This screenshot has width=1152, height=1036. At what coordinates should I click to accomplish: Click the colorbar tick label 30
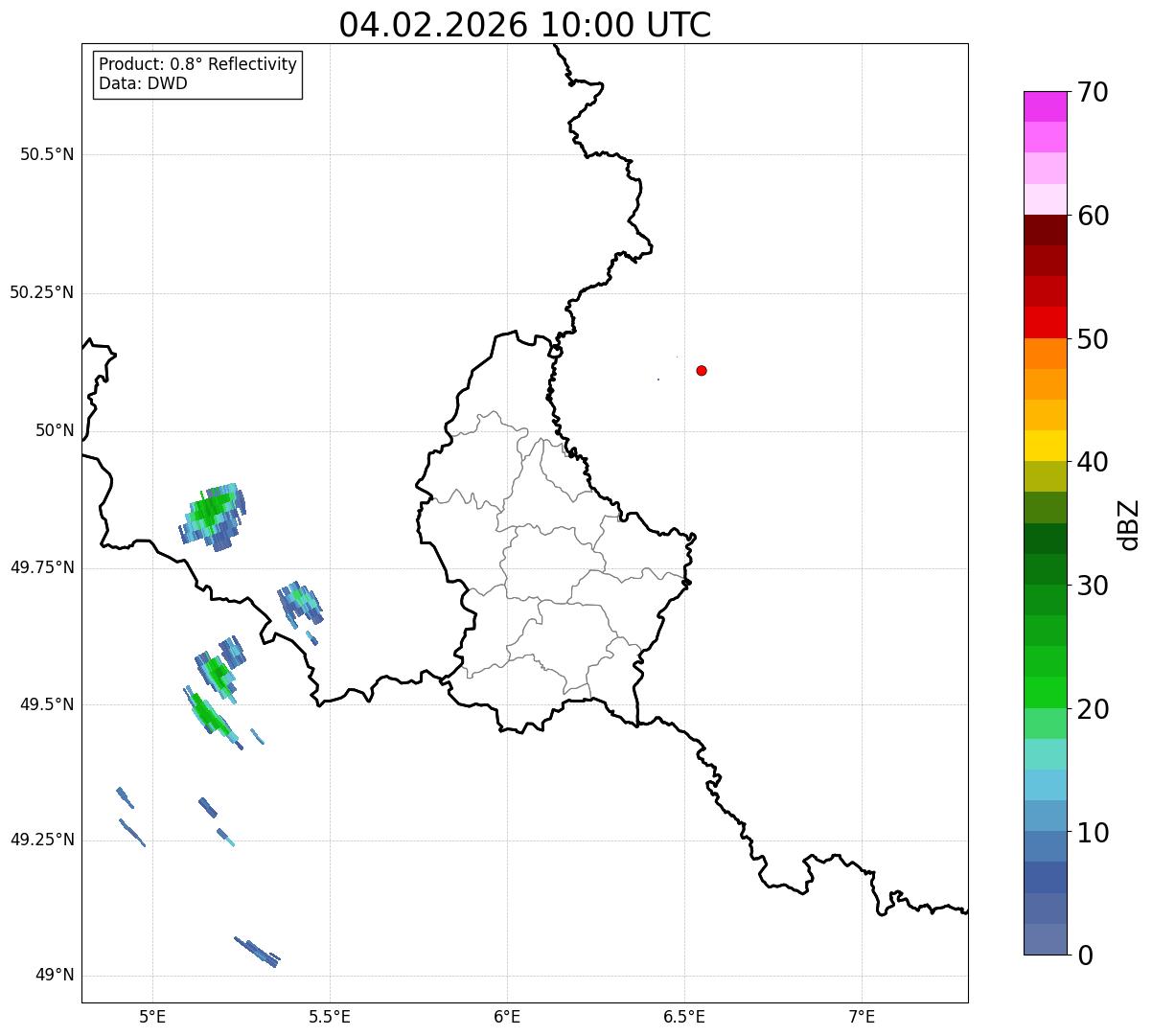pyautogui.click(x=1093, y=586)
